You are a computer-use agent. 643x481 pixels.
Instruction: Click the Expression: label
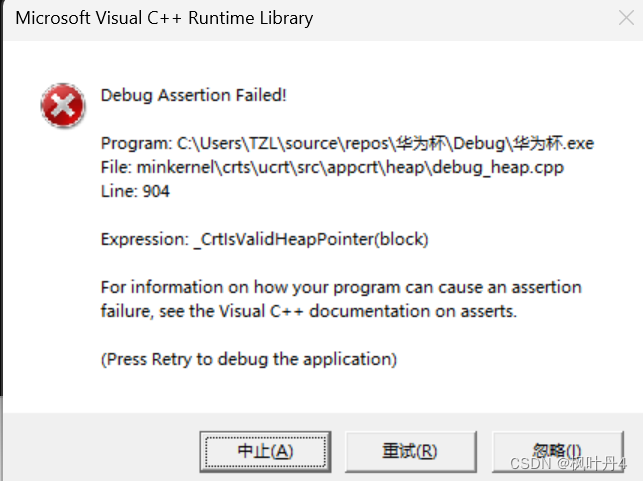click(x=145, y=240)
